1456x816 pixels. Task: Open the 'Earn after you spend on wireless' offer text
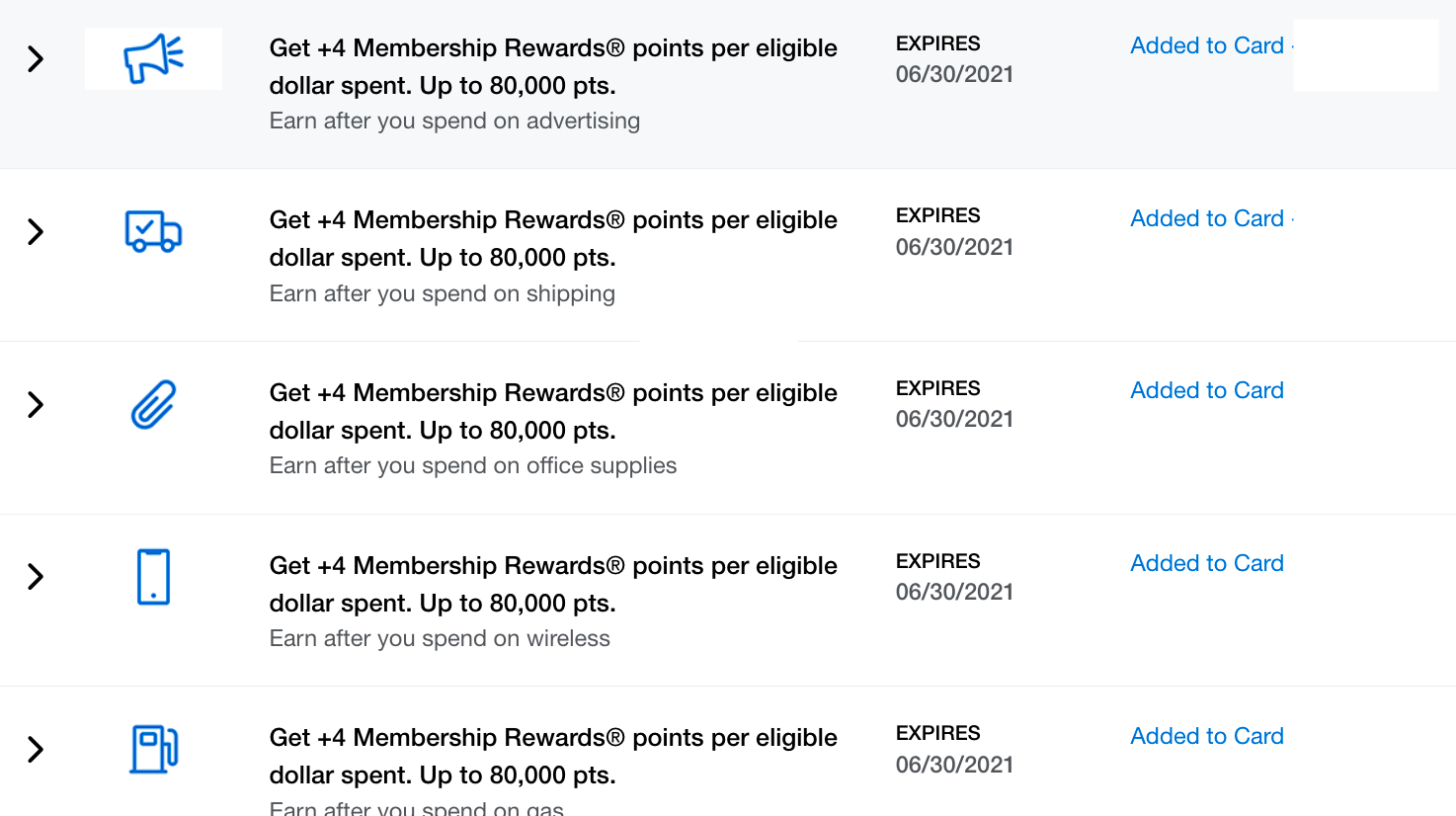point(440,639)
